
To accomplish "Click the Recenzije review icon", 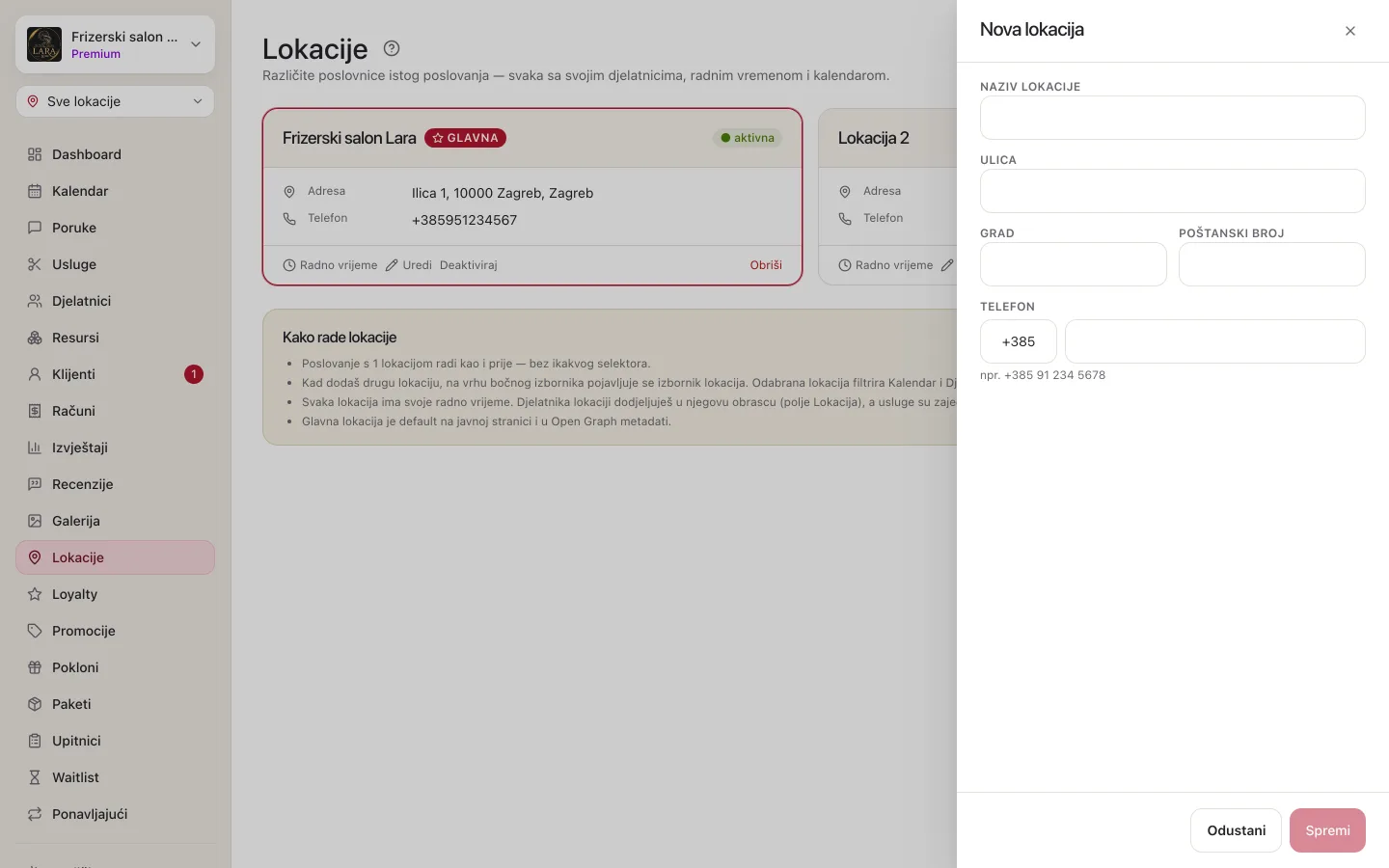I will point(35,484).
